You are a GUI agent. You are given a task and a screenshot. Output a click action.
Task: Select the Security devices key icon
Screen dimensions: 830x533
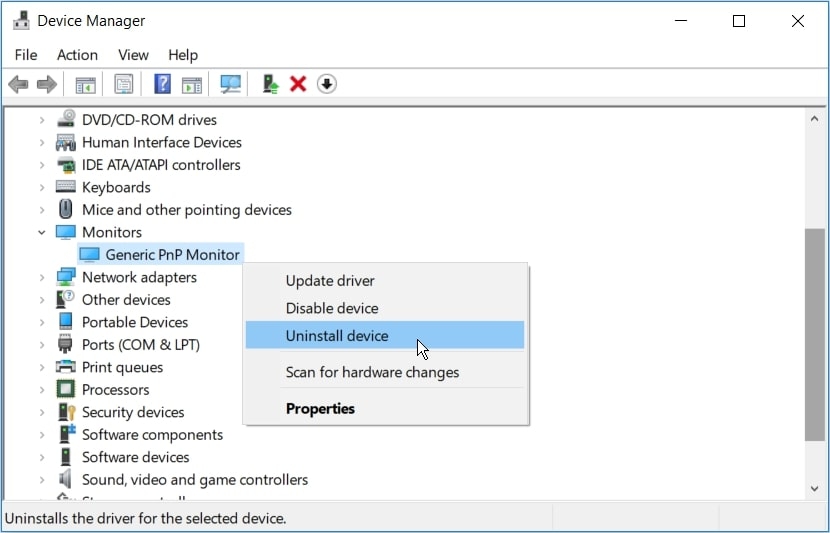point(67,412)
